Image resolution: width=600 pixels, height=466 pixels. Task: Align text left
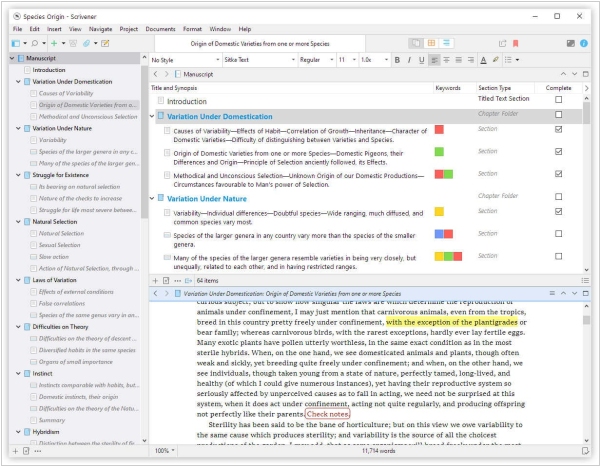pos(434,60)
